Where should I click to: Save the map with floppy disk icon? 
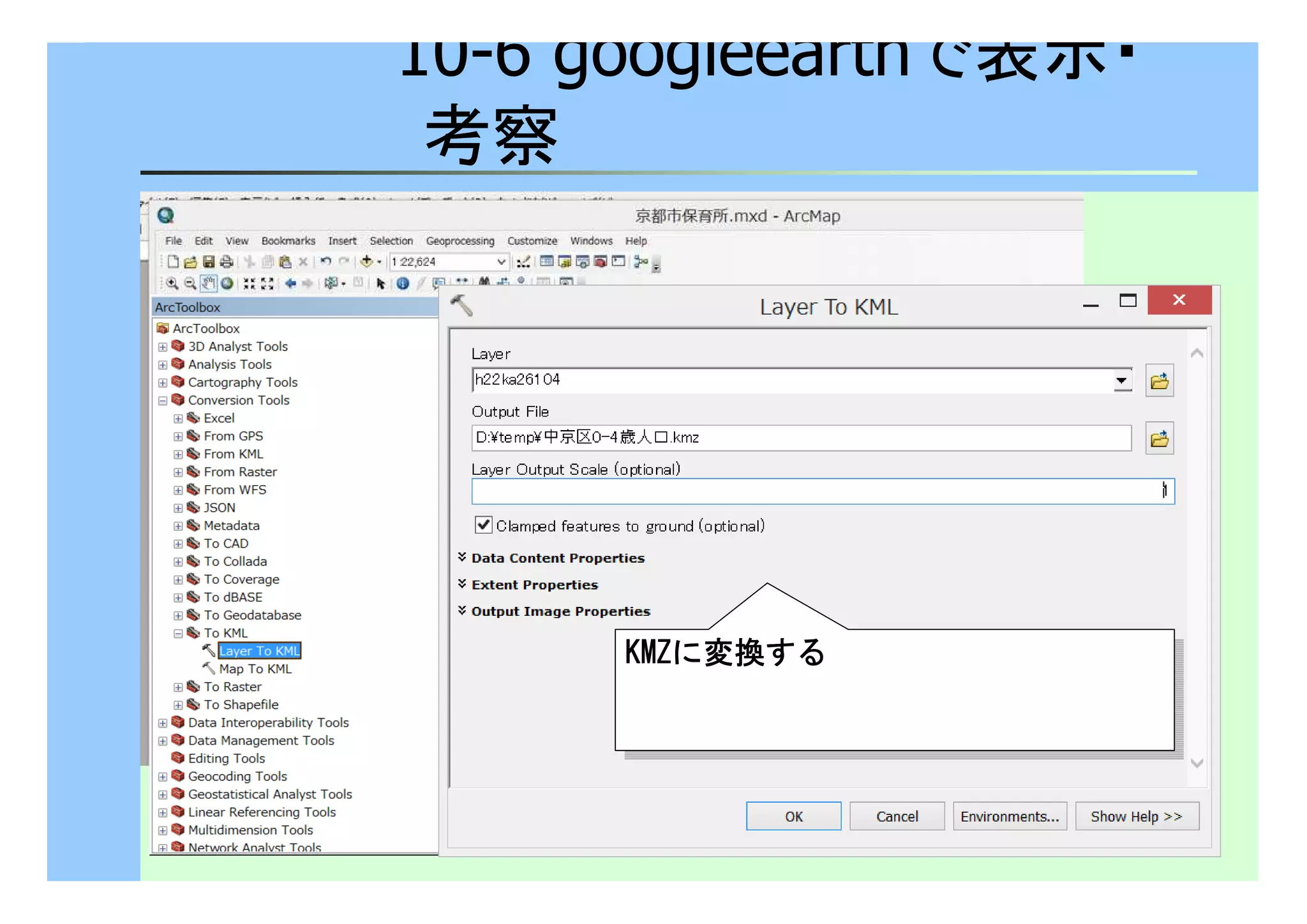208,262
